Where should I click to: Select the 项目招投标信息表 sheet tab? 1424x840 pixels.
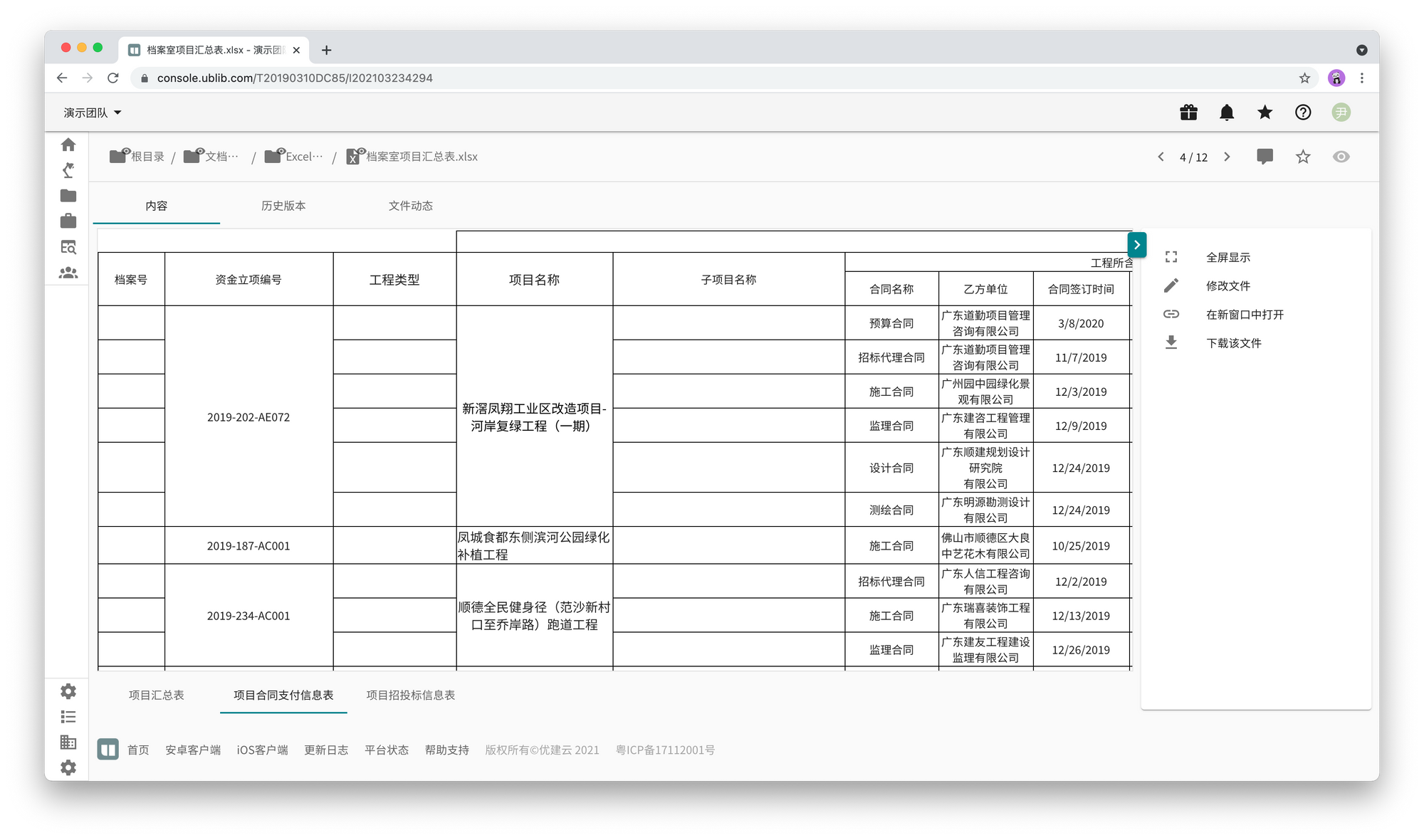pyautogui.click(x=411, y=695)
